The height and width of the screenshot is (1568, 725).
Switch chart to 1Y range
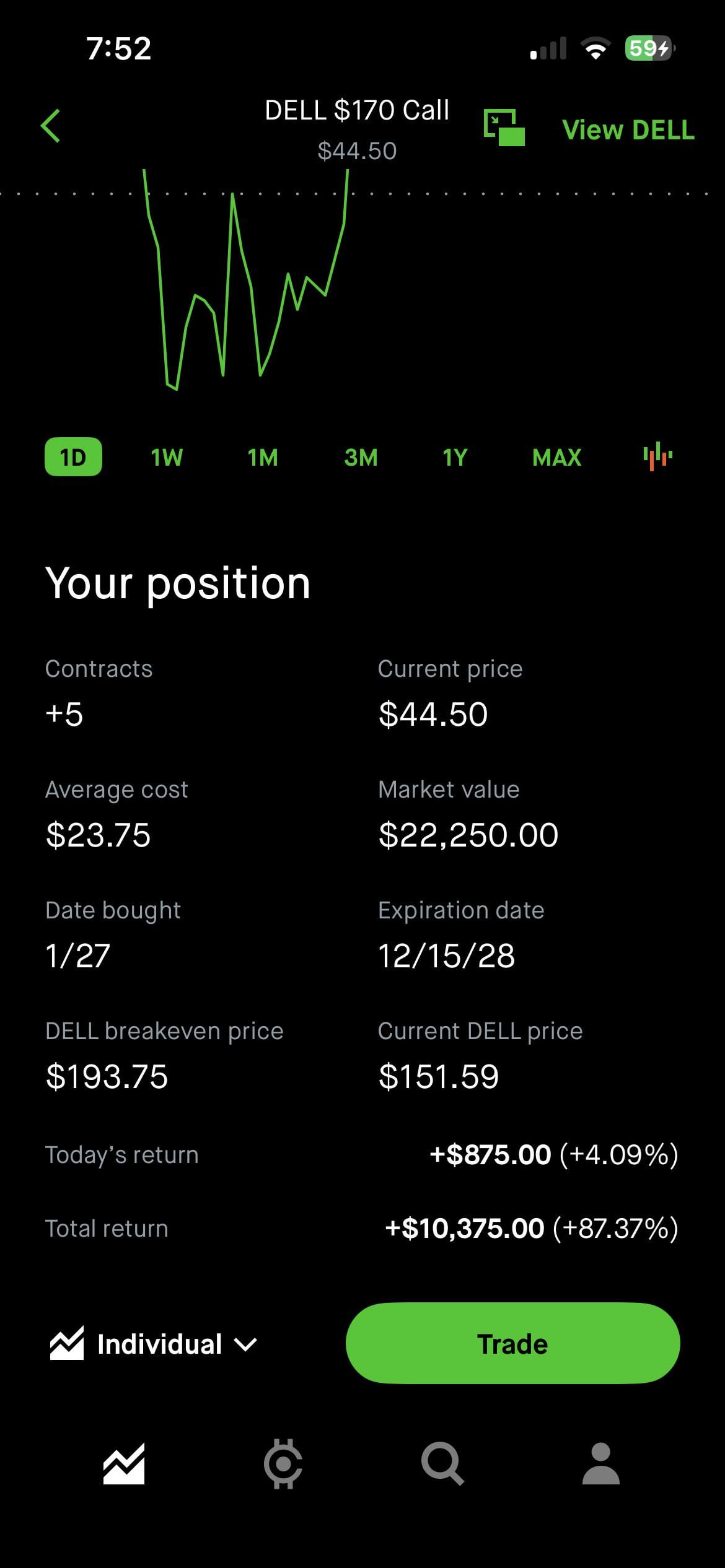454,457
